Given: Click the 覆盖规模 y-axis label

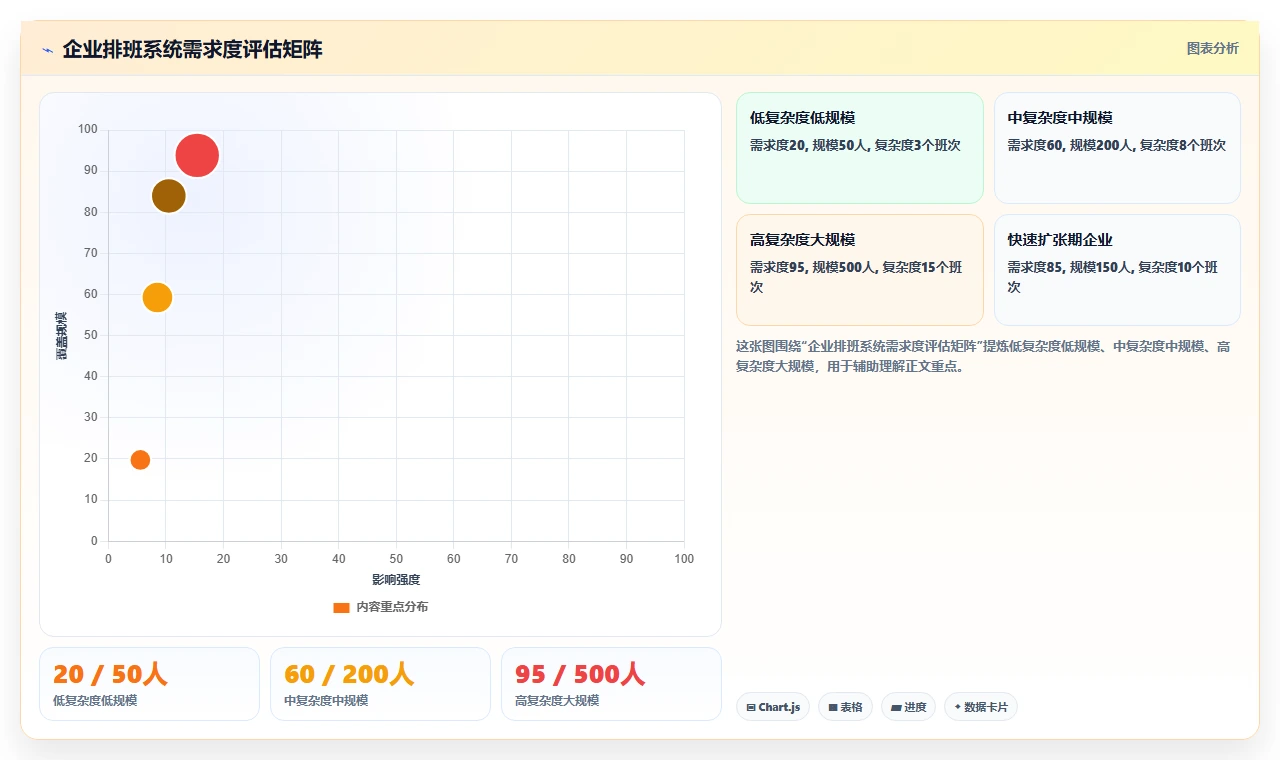Looking at the screenshot, I should click(x=62, y=336).
